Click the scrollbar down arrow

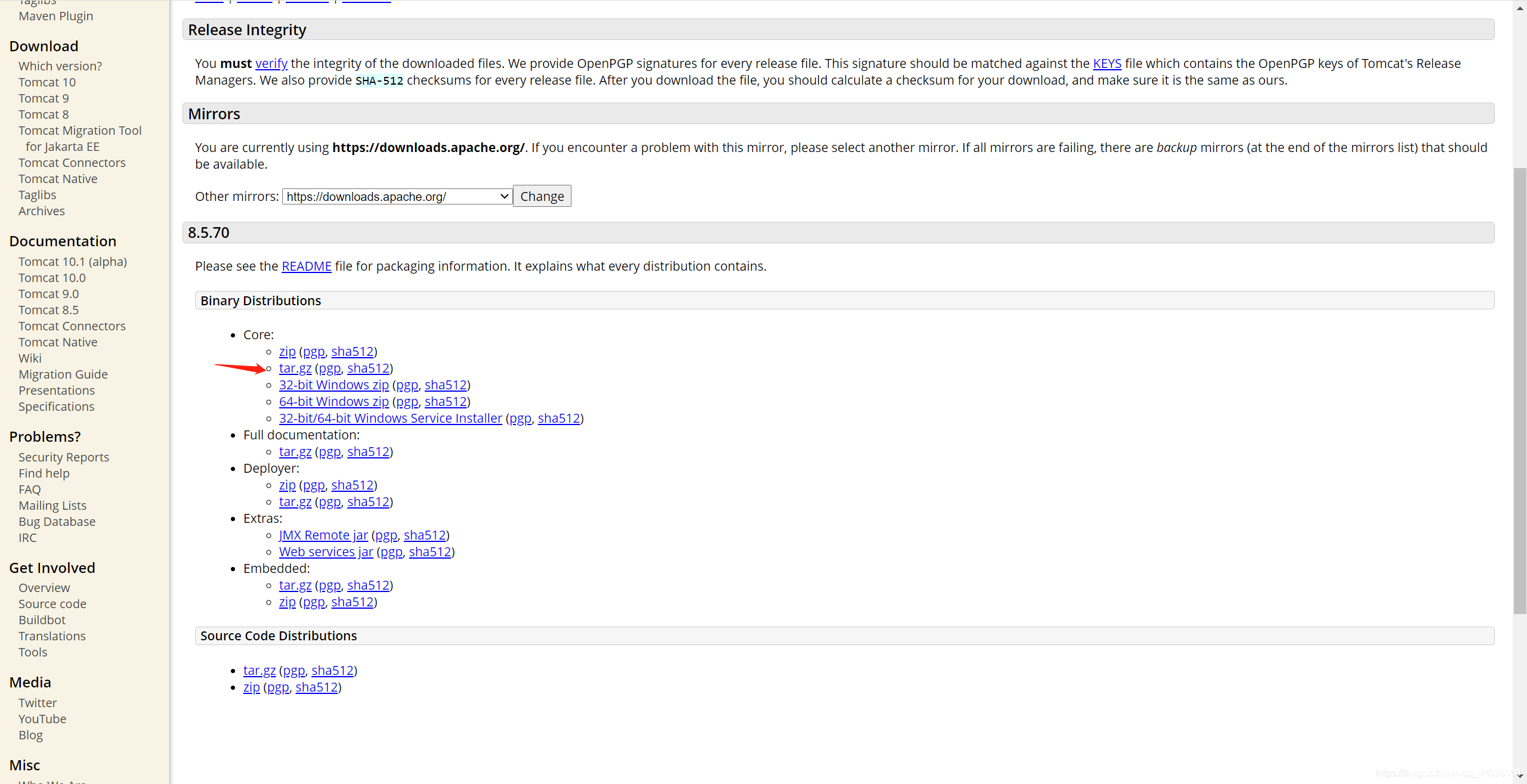coord(1519,776)
